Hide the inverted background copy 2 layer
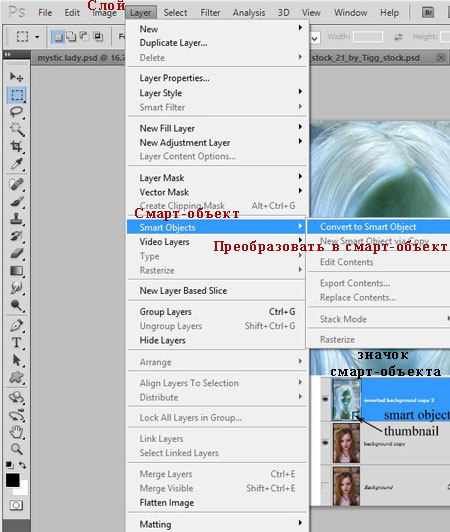The height and width of the screenshot is (532, 450). (x=325, y=399)
